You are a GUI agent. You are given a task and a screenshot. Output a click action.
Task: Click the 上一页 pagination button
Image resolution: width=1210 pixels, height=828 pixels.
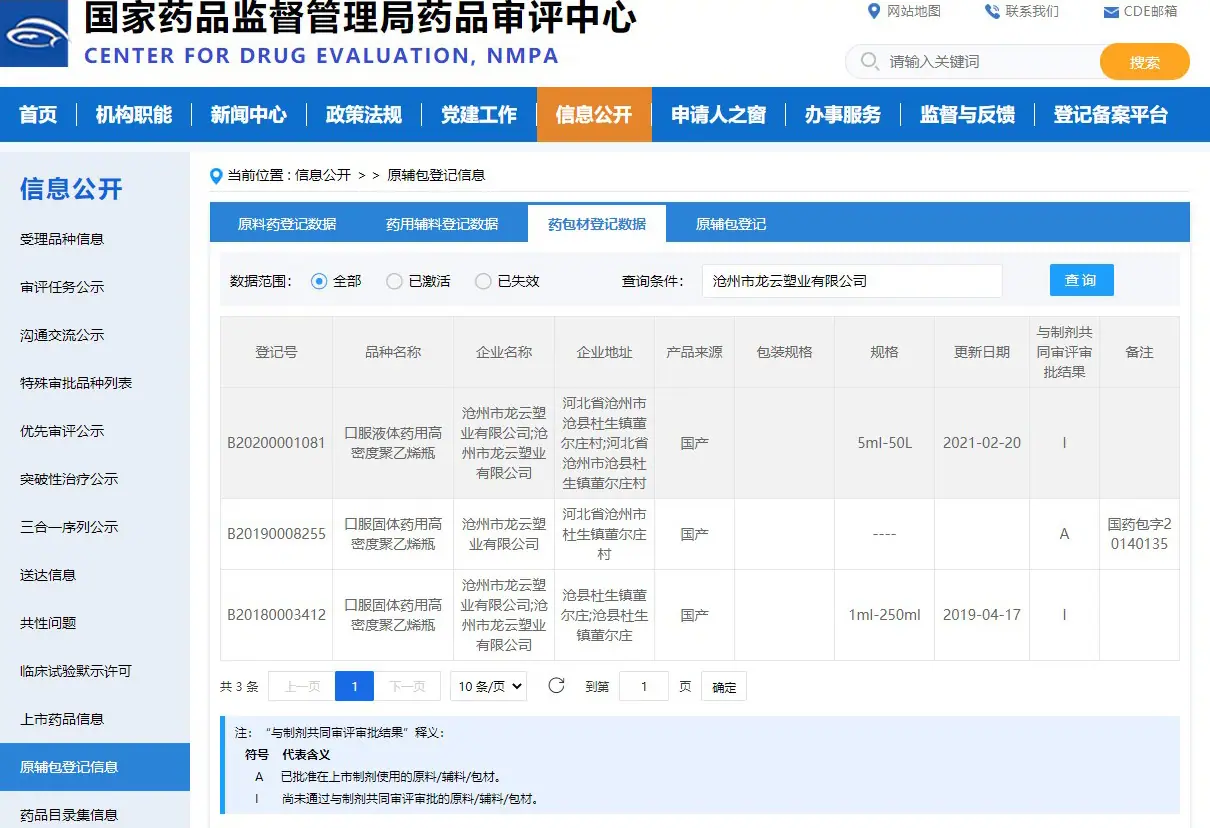click(x=302, y=686)
